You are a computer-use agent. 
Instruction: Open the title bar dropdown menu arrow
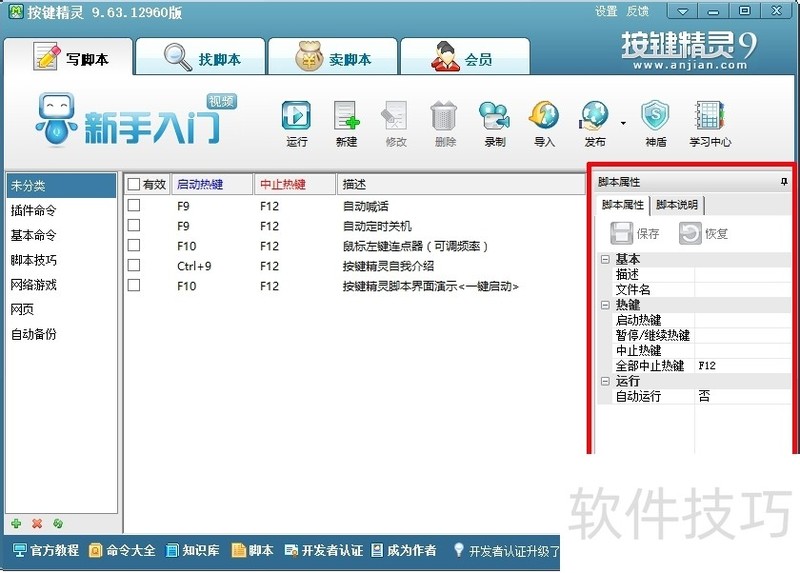click(x=682, y=11)
